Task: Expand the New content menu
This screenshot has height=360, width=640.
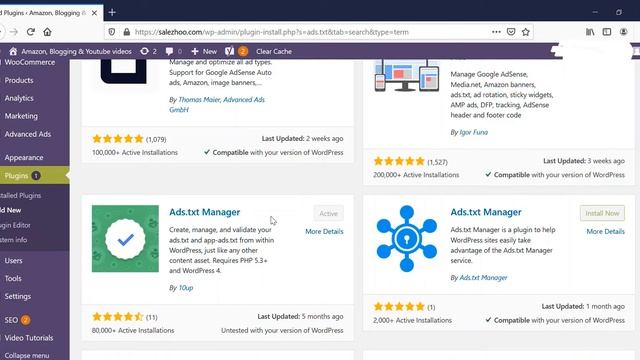Action: pyautogui.click(x=204, y=51)
